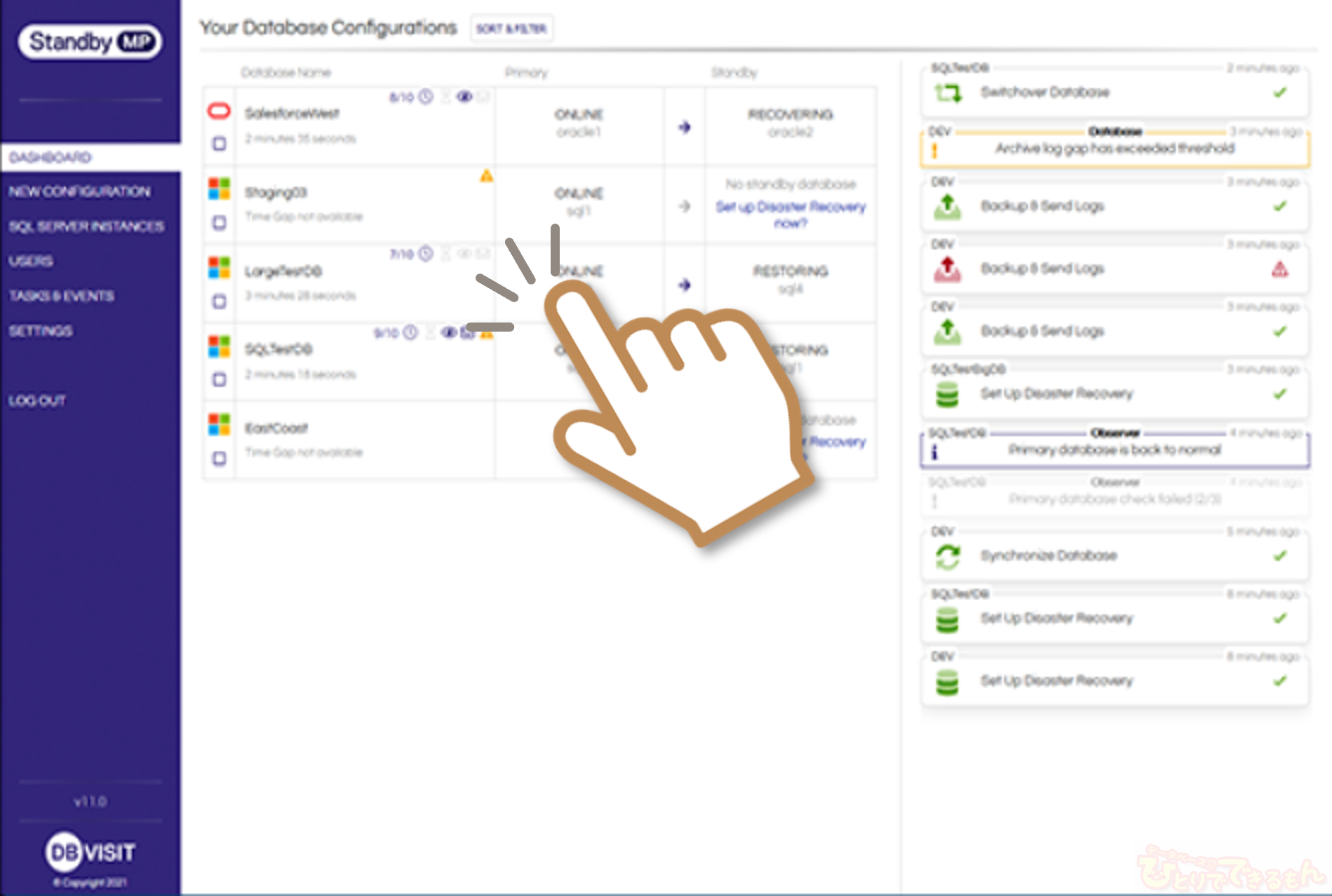The height and width of the screenshot is (896, 1332).
Task: Click the arrow between SalesforceWest primary and standby
Action: click(x=685, y=127)
